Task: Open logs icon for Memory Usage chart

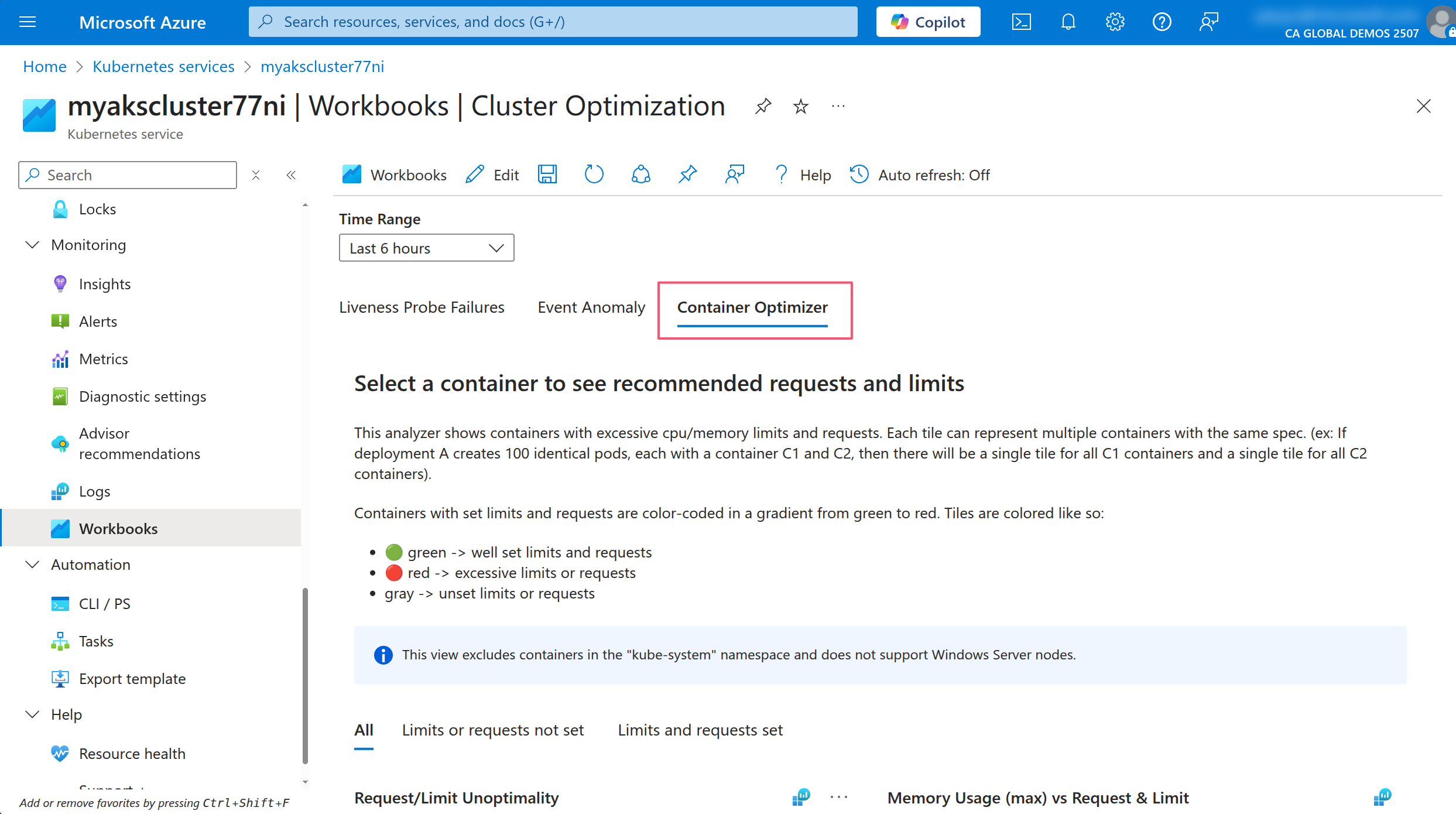Action: (x=1382, y=797)
